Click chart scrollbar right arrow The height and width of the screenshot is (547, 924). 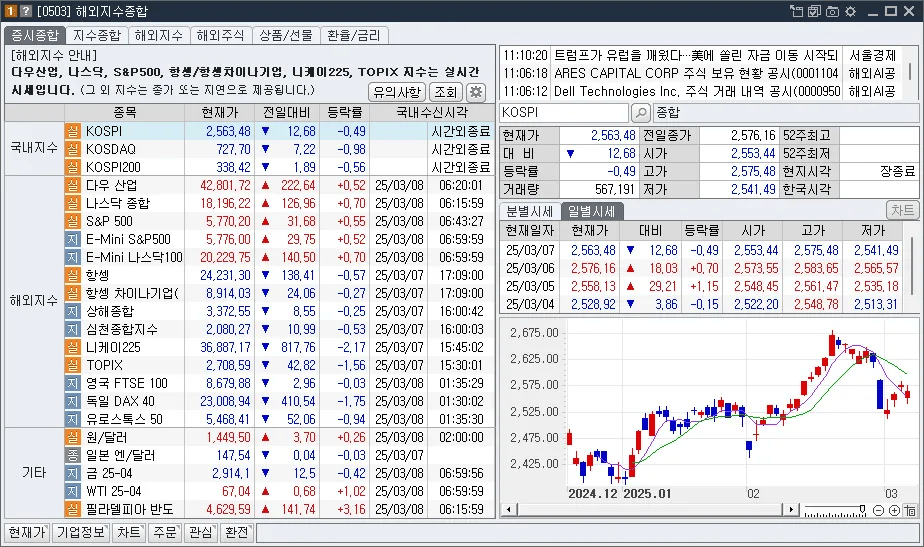click(x=790, y=510)
